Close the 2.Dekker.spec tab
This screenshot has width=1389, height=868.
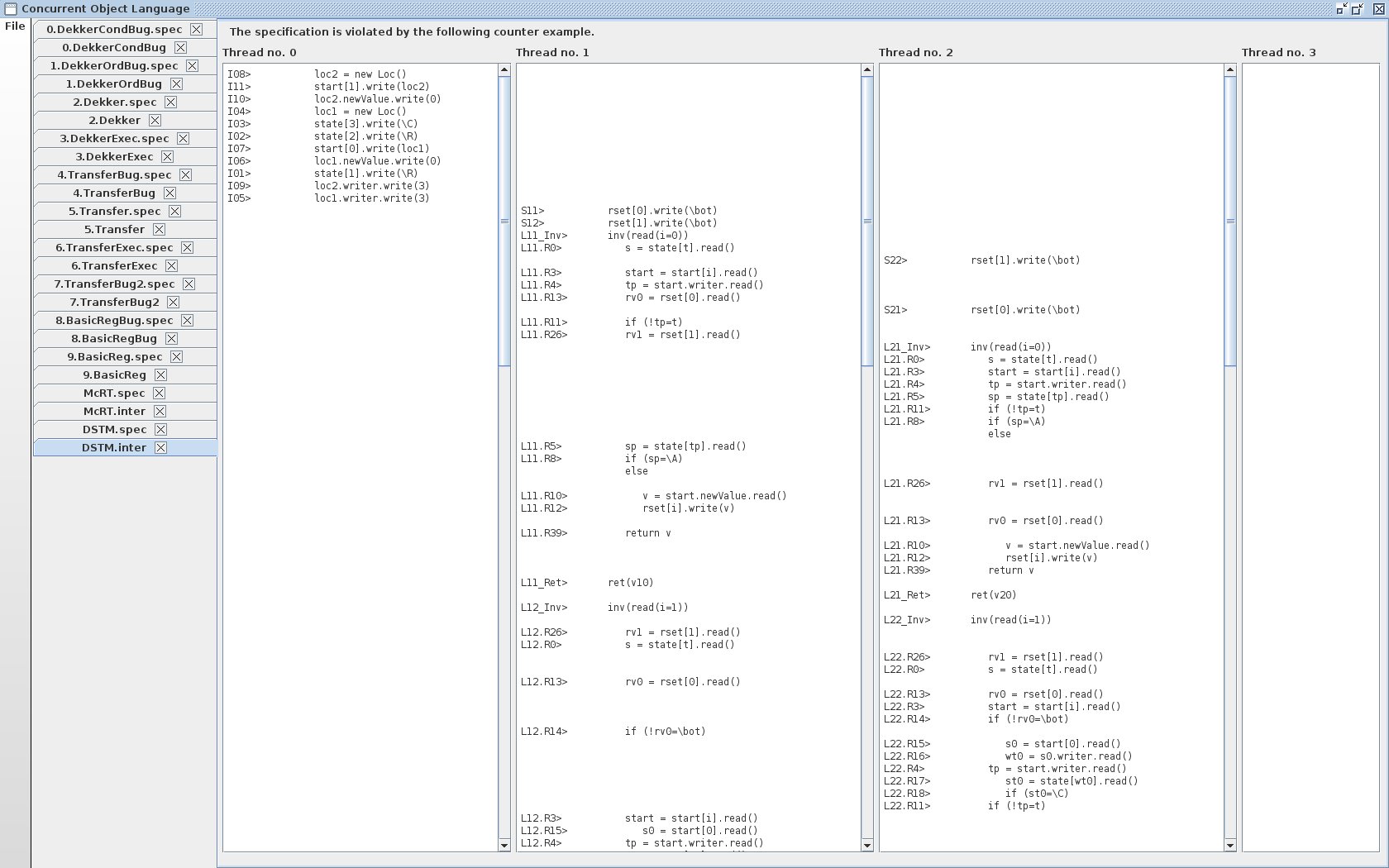pos(170,102)
